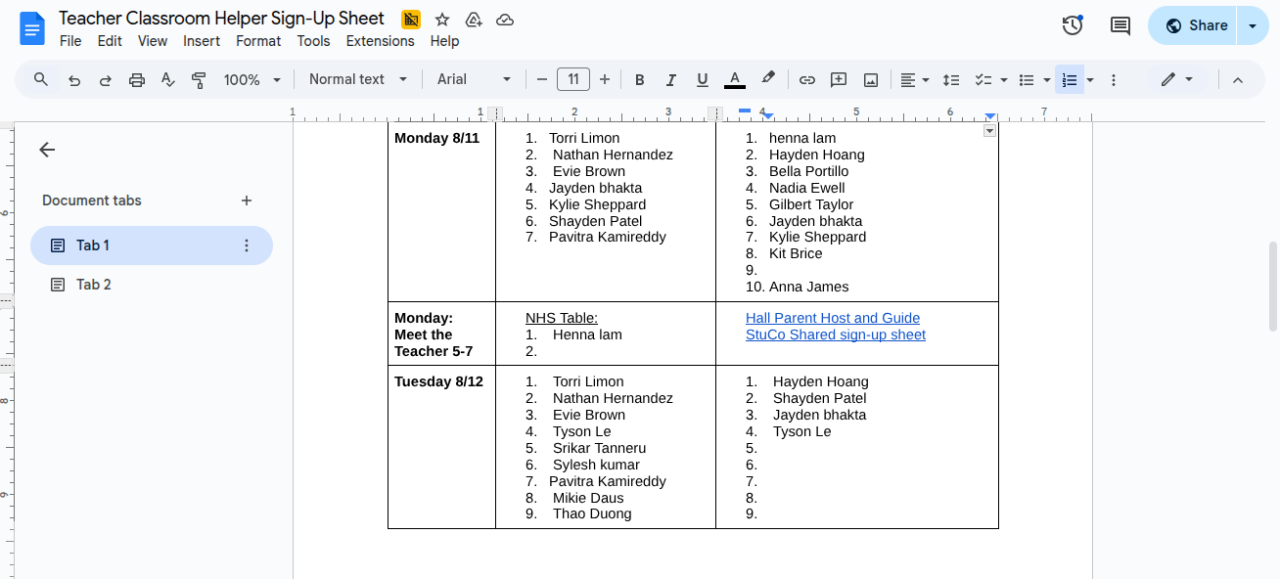
Task: Insert a link from the toolbar
Action: pyautogui.click(x=807, y=80)
